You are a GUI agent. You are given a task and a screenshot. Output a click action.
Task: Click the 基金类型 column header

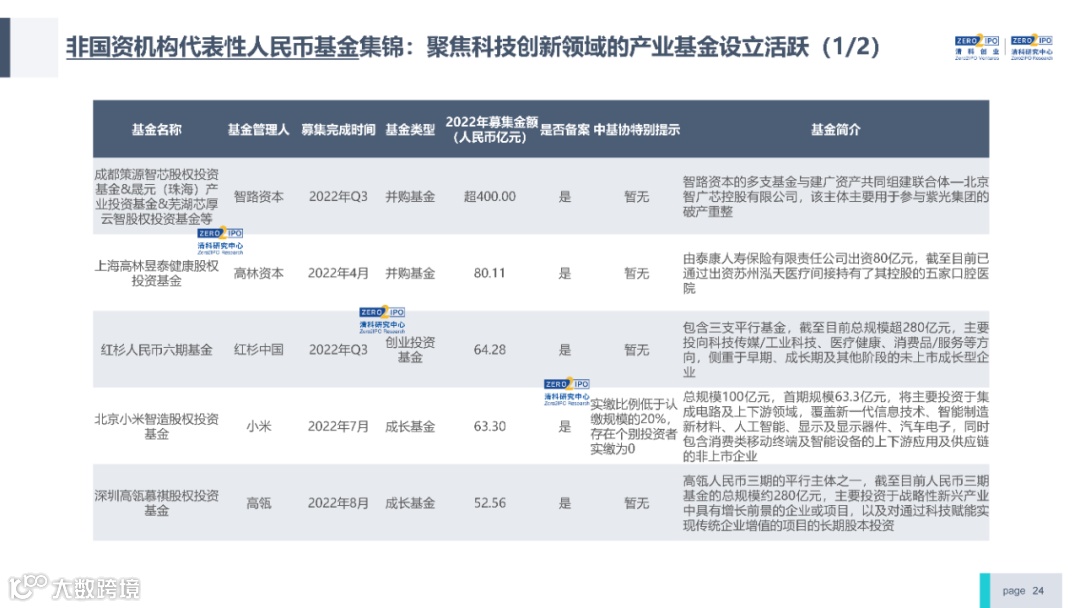point(410,129)
